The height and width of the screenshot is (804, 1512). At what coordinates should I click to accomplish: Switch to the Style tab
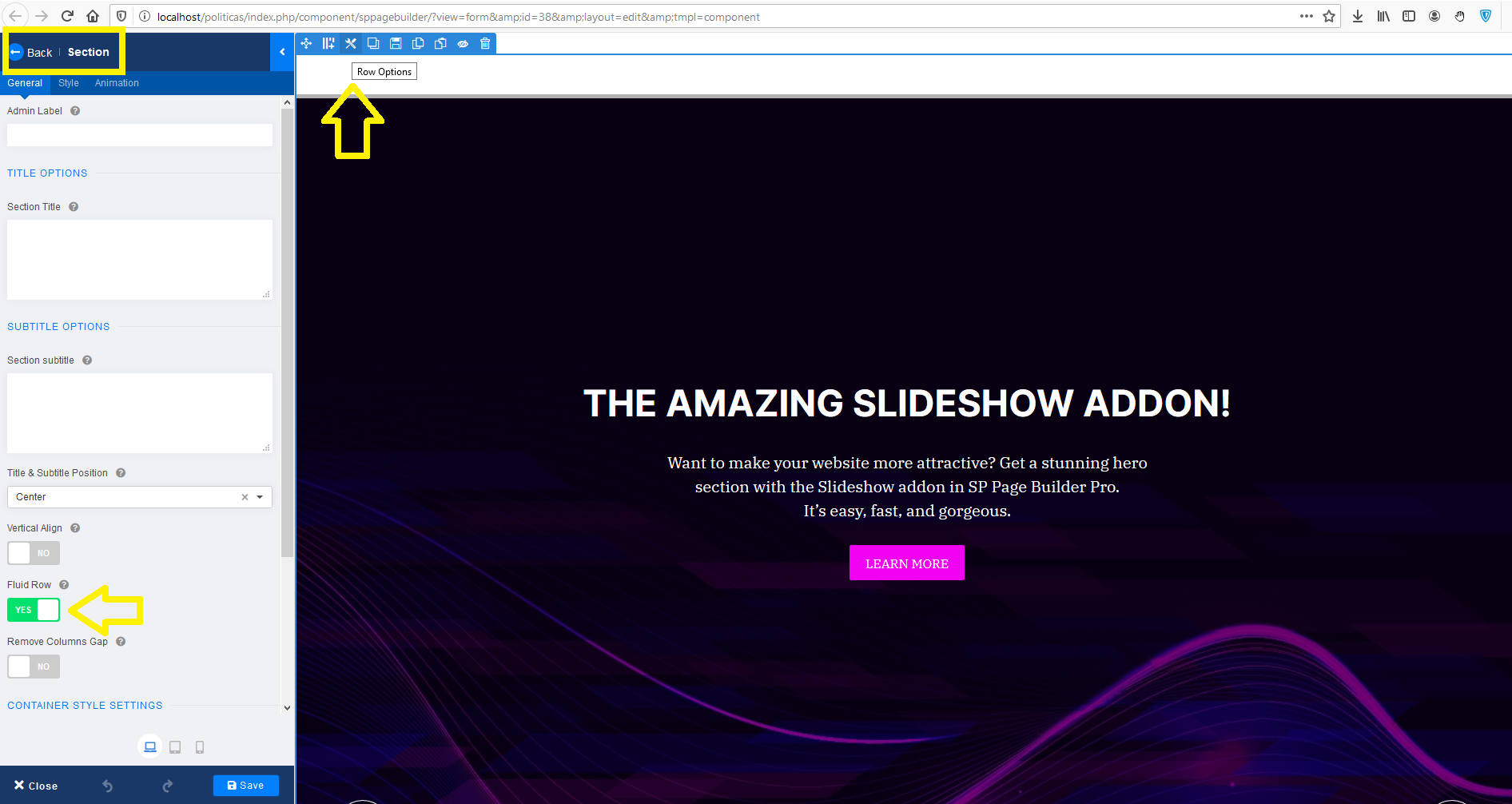[x=68, y=82]
